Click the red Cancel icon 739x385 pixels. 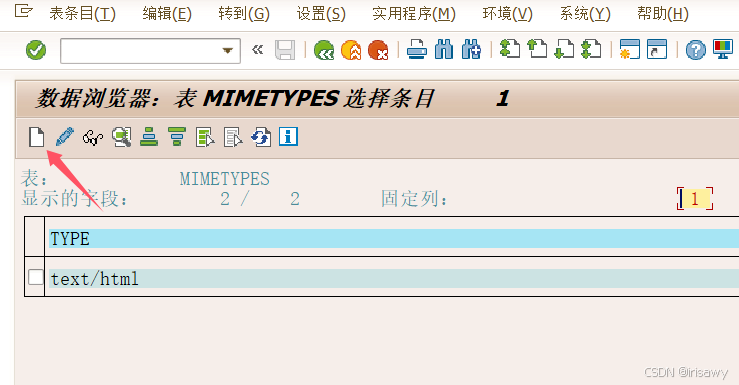point(378,50)
